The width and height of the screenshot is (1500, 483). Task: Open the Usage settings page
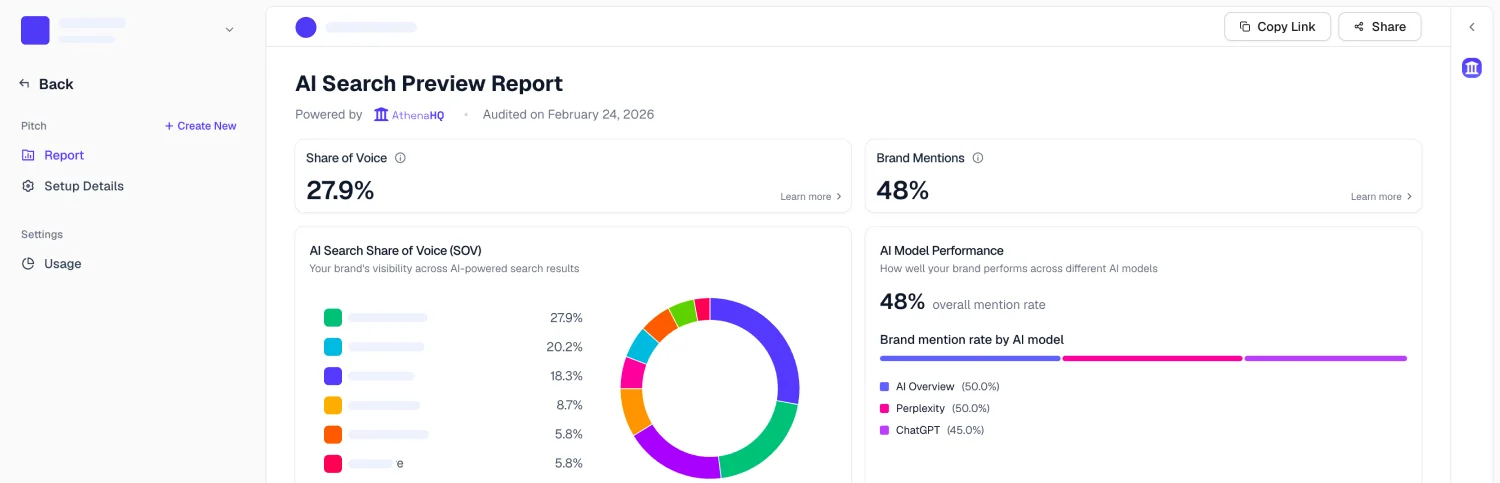point(63,264)
